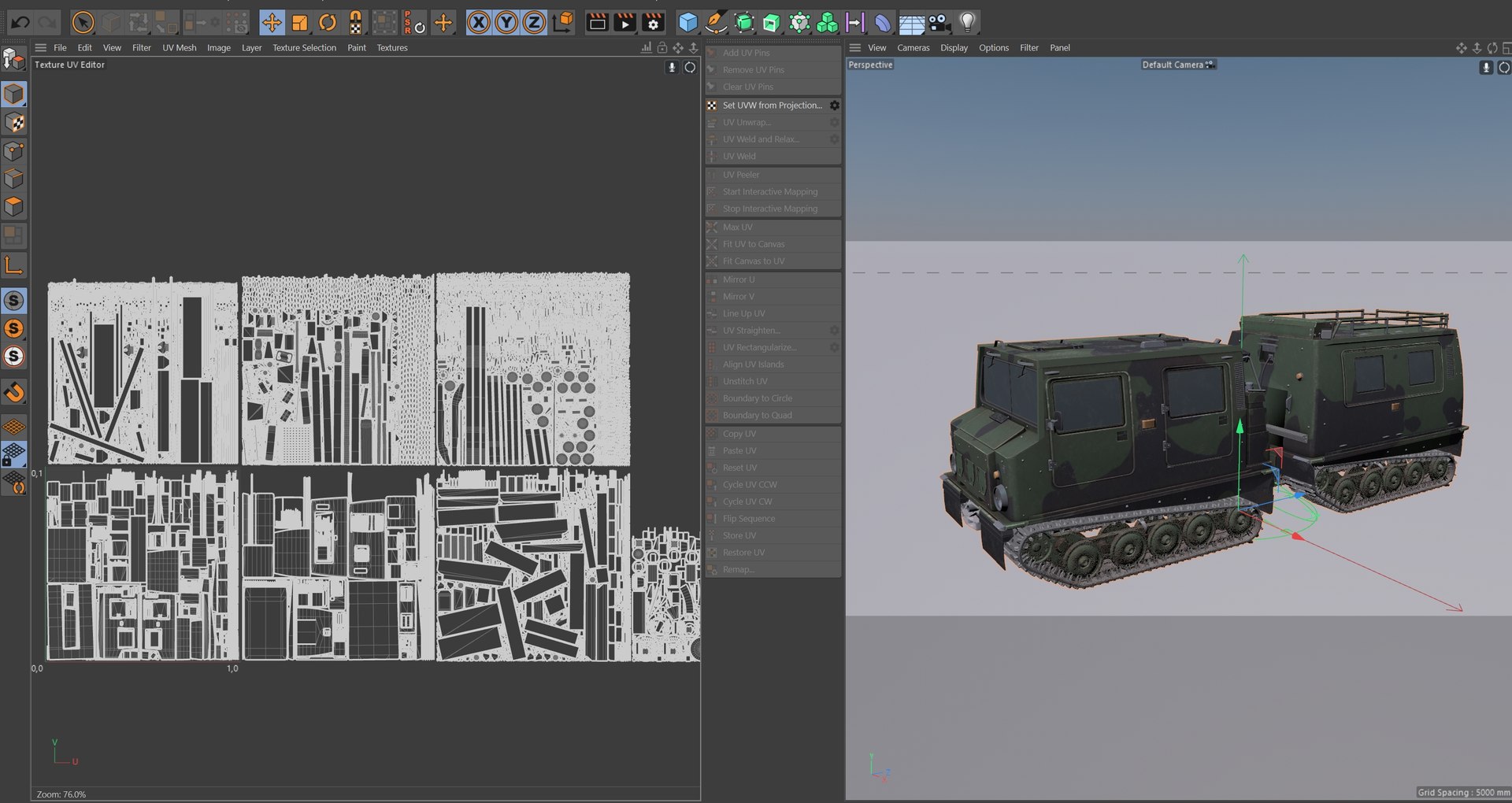Add a cube primitive object

(x=688, y=23)
